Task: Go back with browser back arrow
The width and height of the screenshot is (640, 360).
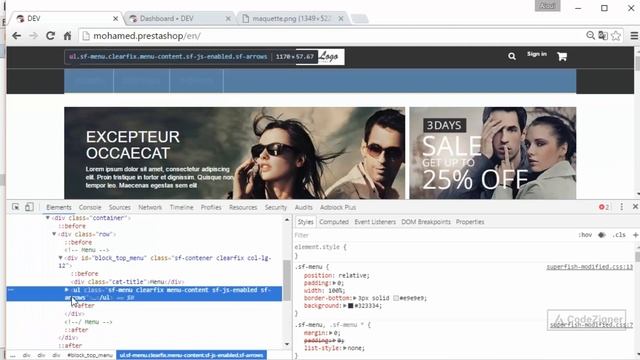Action: [x=16, y=36]
